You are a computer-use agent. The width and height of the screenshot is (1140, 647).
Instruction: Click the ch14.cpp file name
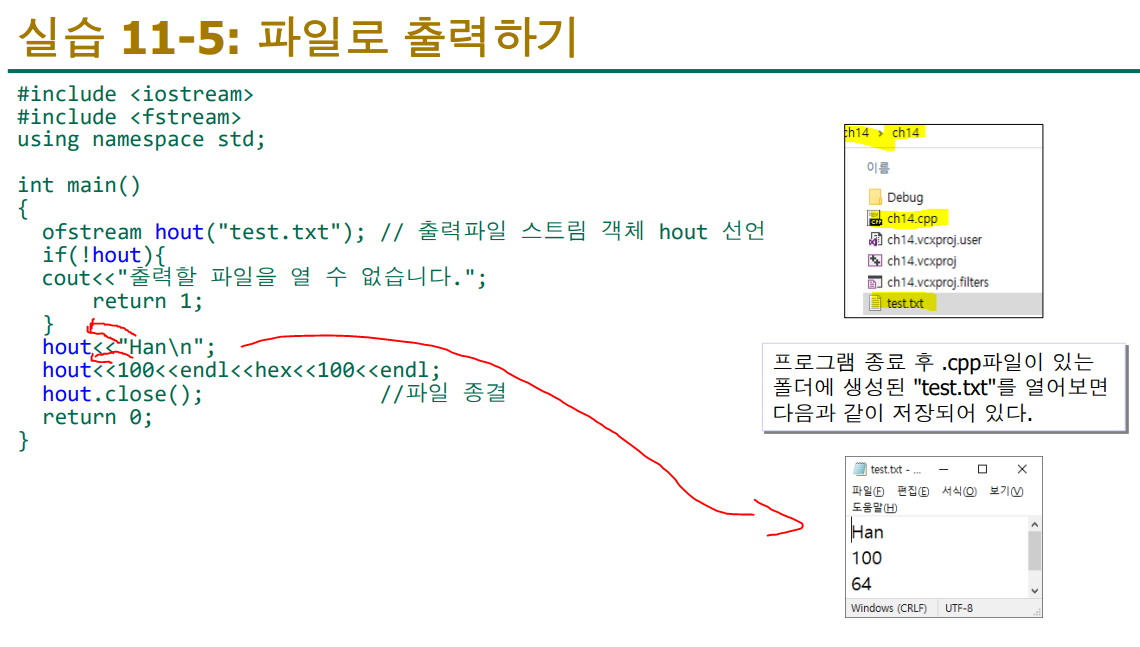912,218
